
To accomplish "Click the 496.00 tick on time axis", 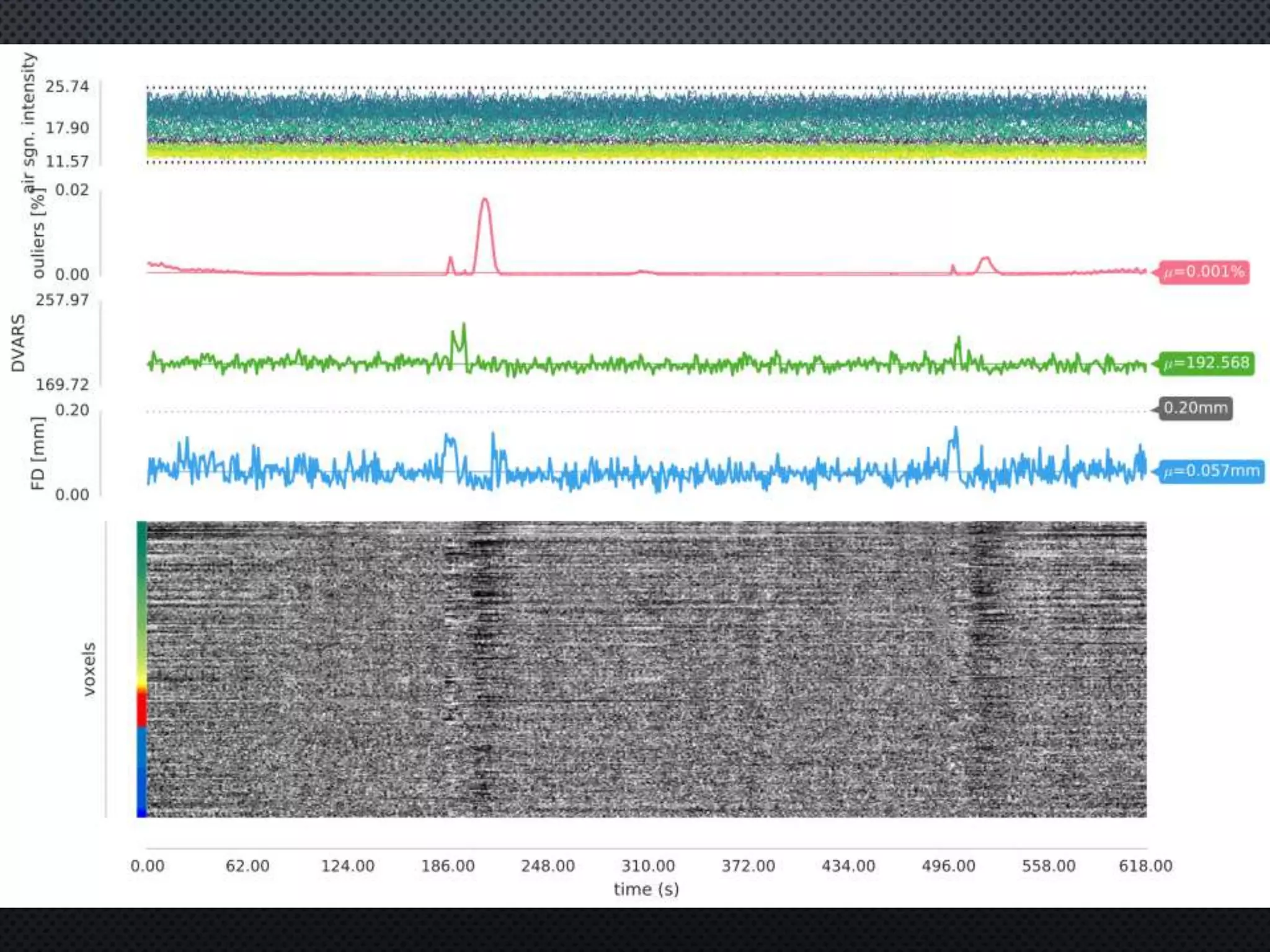I will (948, 866).
